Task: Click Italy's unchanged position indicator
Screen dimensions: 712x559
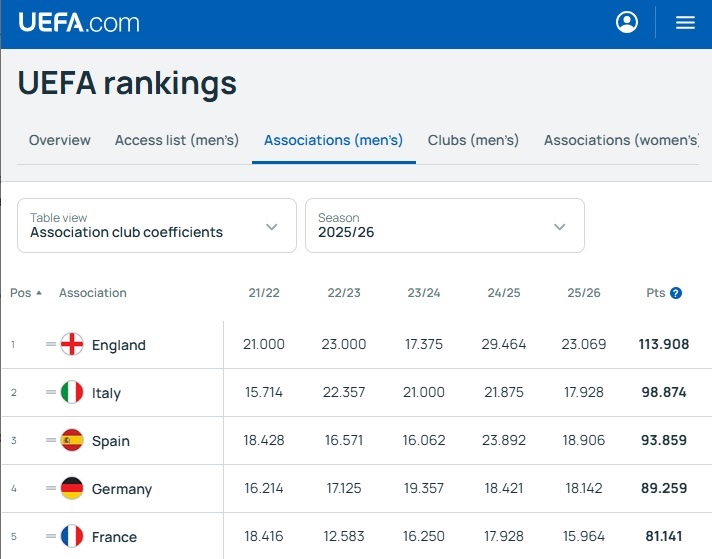Action: click(x=51, y=392)
